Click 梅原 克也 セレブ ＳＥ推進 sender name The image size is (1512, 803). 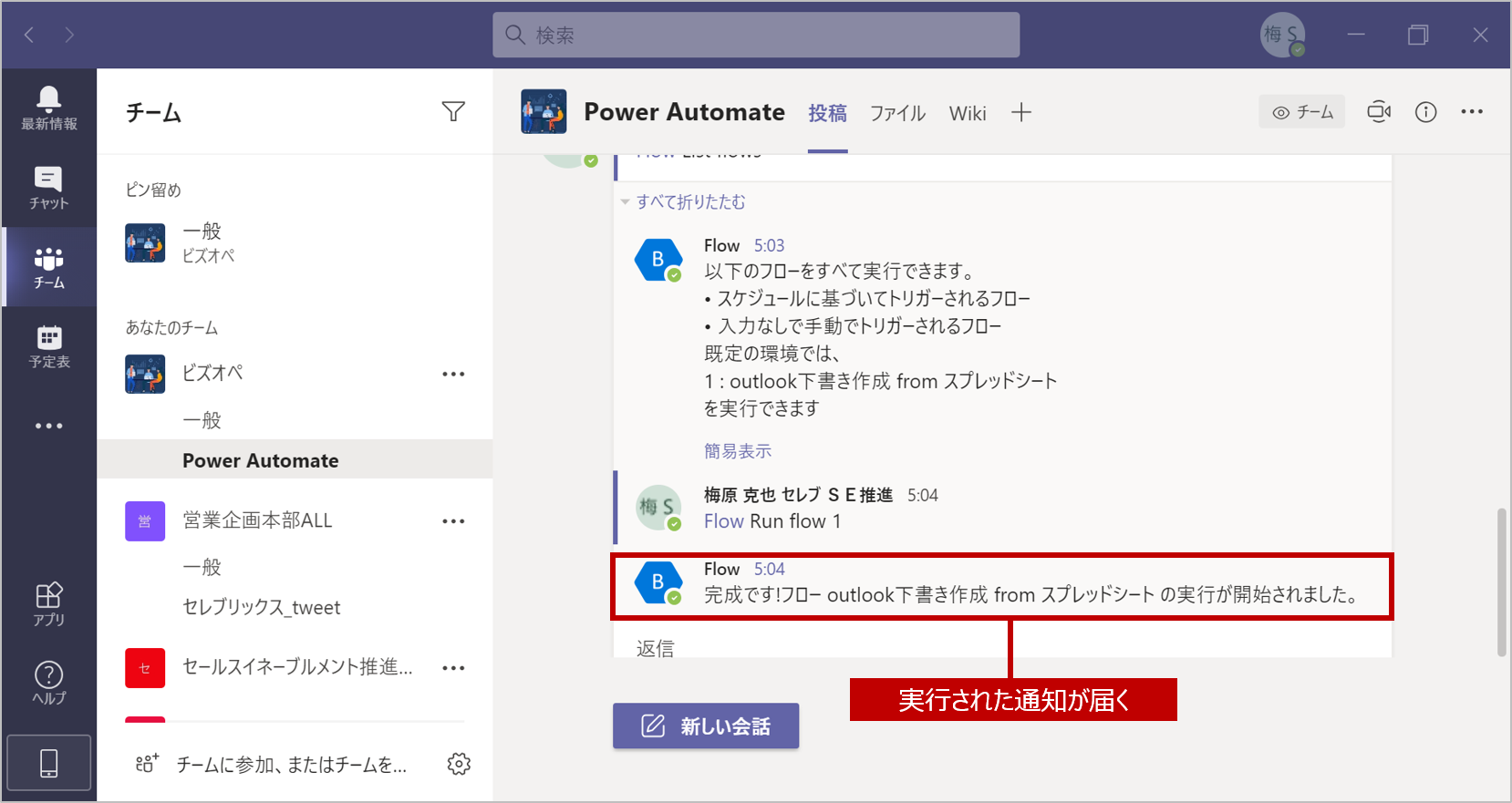pyautogui.click(x=798, y=495)
